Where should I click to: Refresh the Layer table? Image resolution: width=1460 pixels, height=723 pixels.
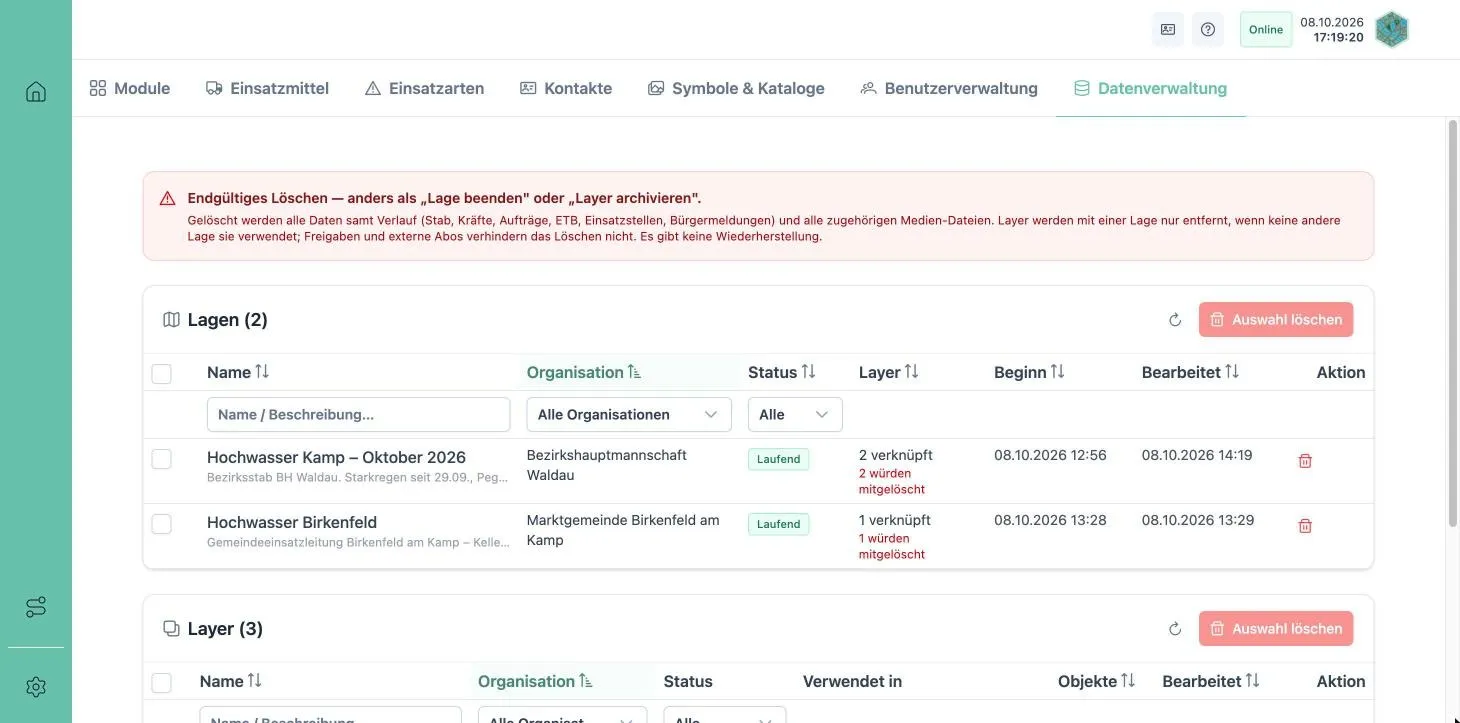[x=1175, y=629]
